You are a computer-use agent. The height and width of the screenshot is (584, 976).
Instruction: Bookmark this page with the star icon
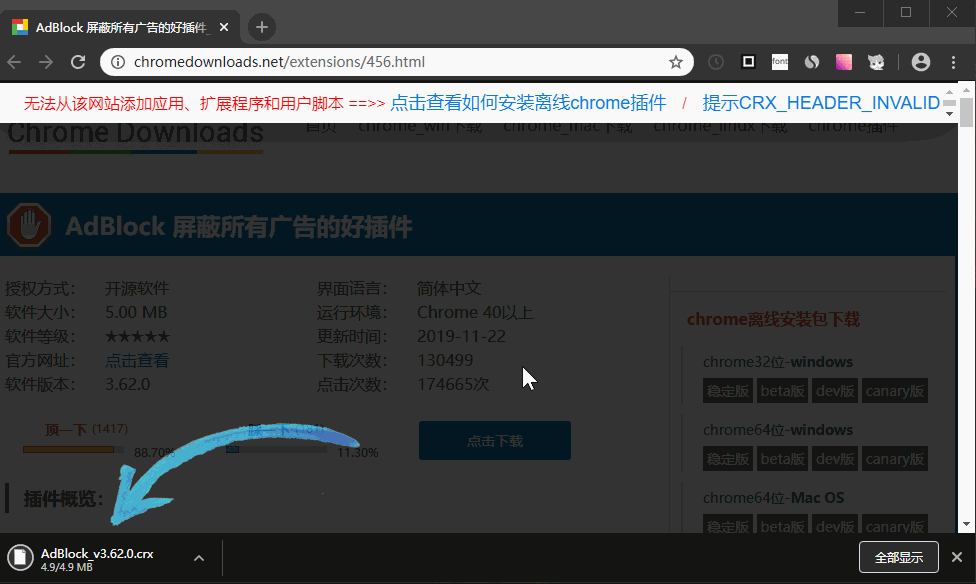click(x=676, y=62)
